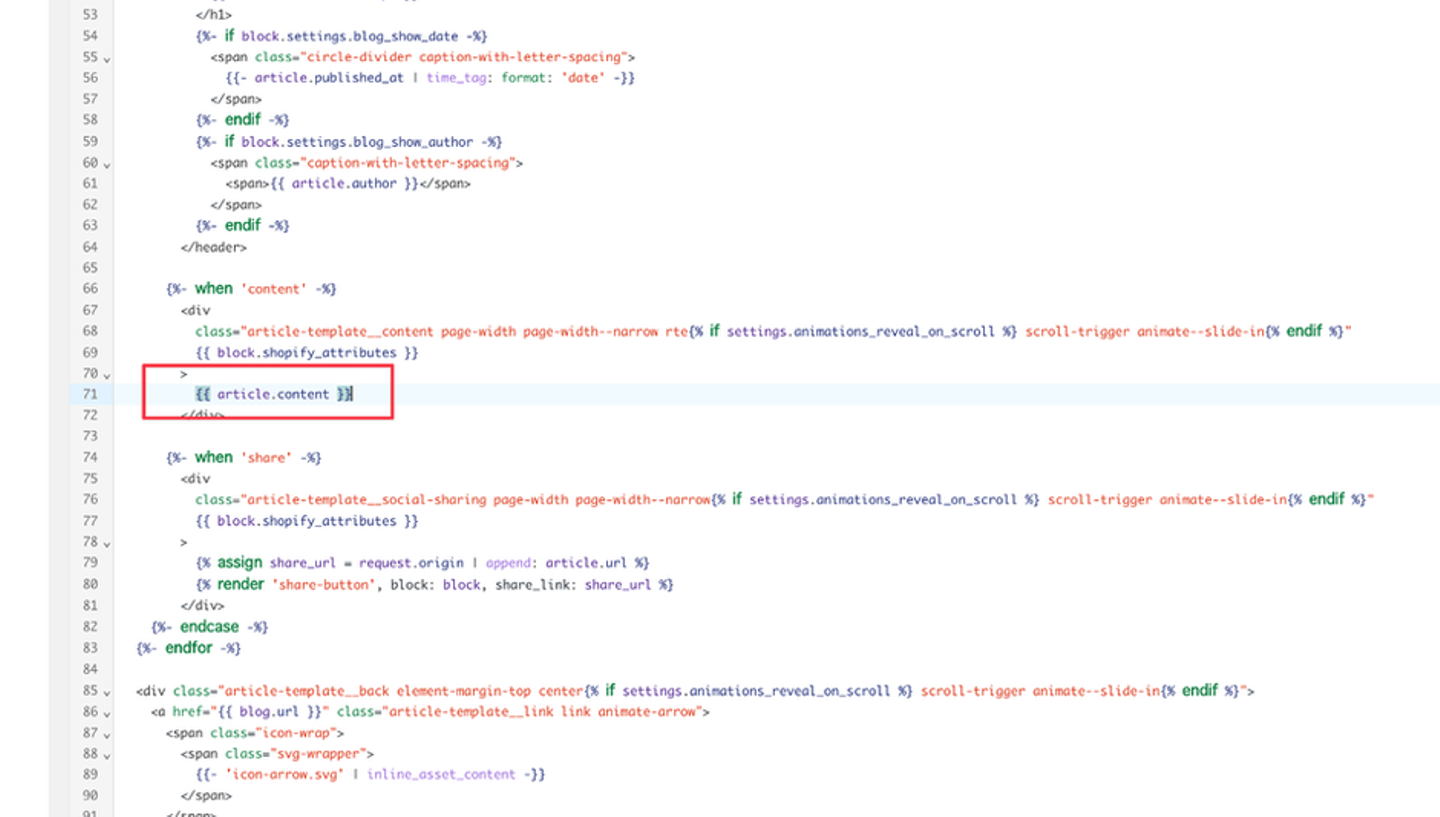1440x817 pixels.
Task: Fold the svg-wrapper span at line 88
Action: coord(107,755)
